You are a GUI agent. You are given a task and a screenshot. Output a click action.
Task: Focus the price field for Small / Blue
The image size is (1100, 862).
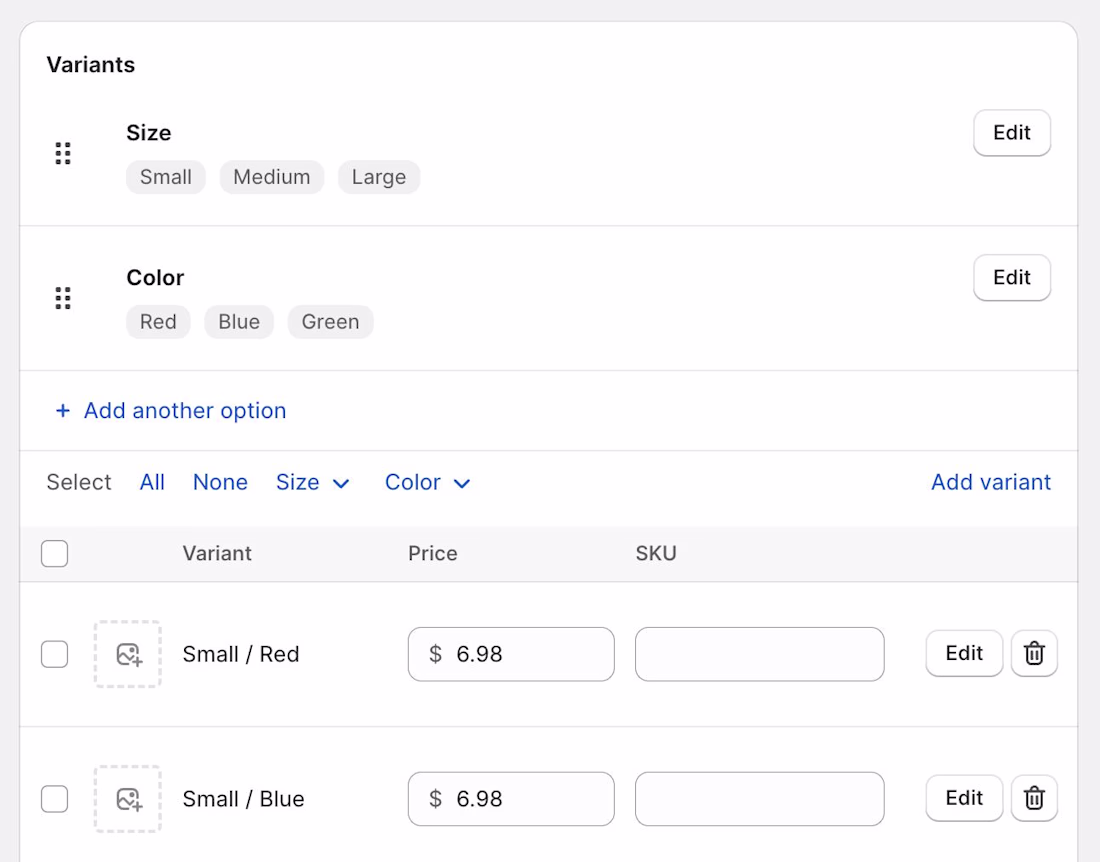pos(511,799)
